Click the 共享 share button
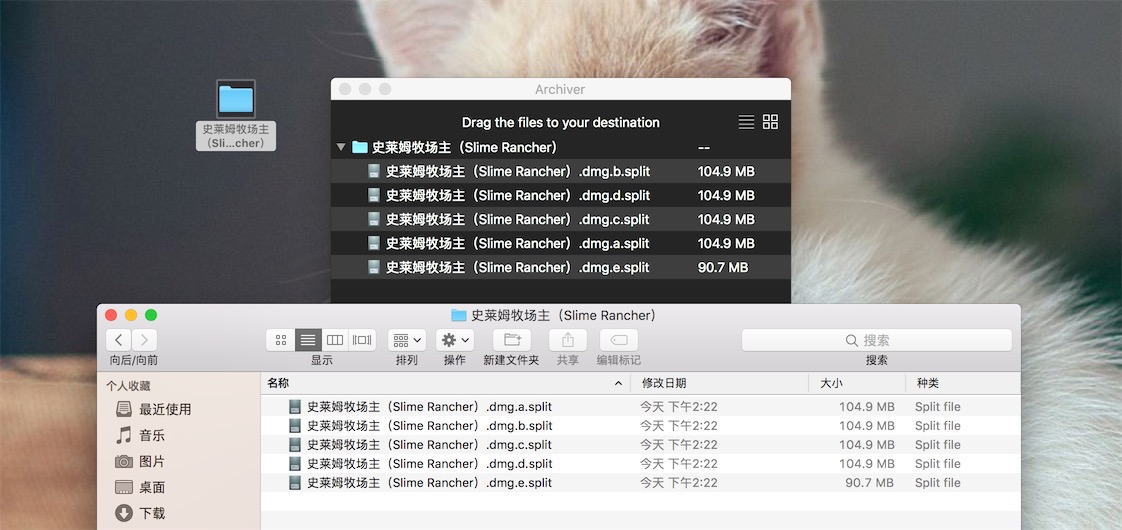Image resolution: width=1122 pixels, height=530 pixels. tap(567, 340)
